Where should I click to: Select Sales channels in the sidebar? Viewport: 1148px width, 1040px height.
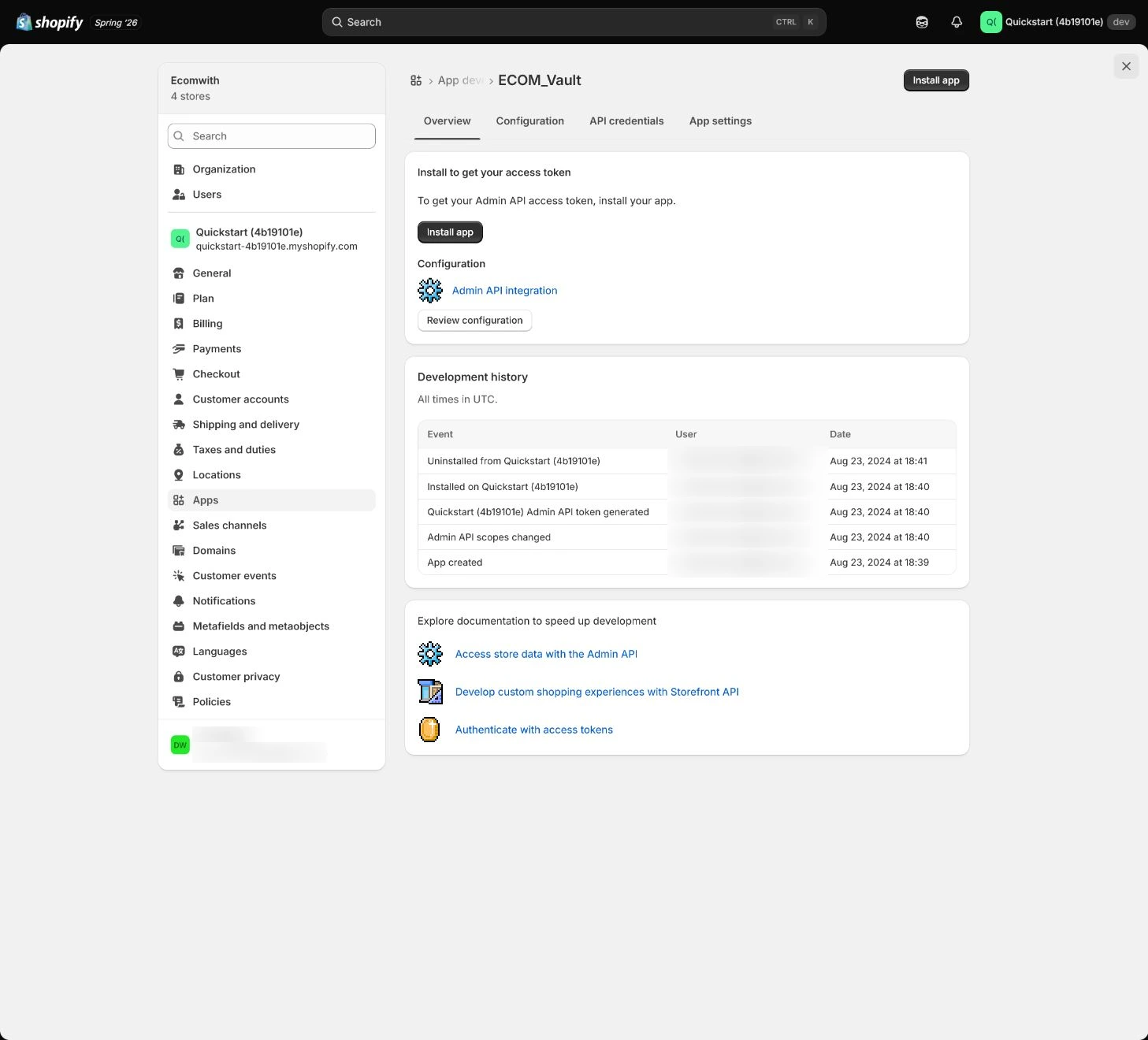(272, 526)
